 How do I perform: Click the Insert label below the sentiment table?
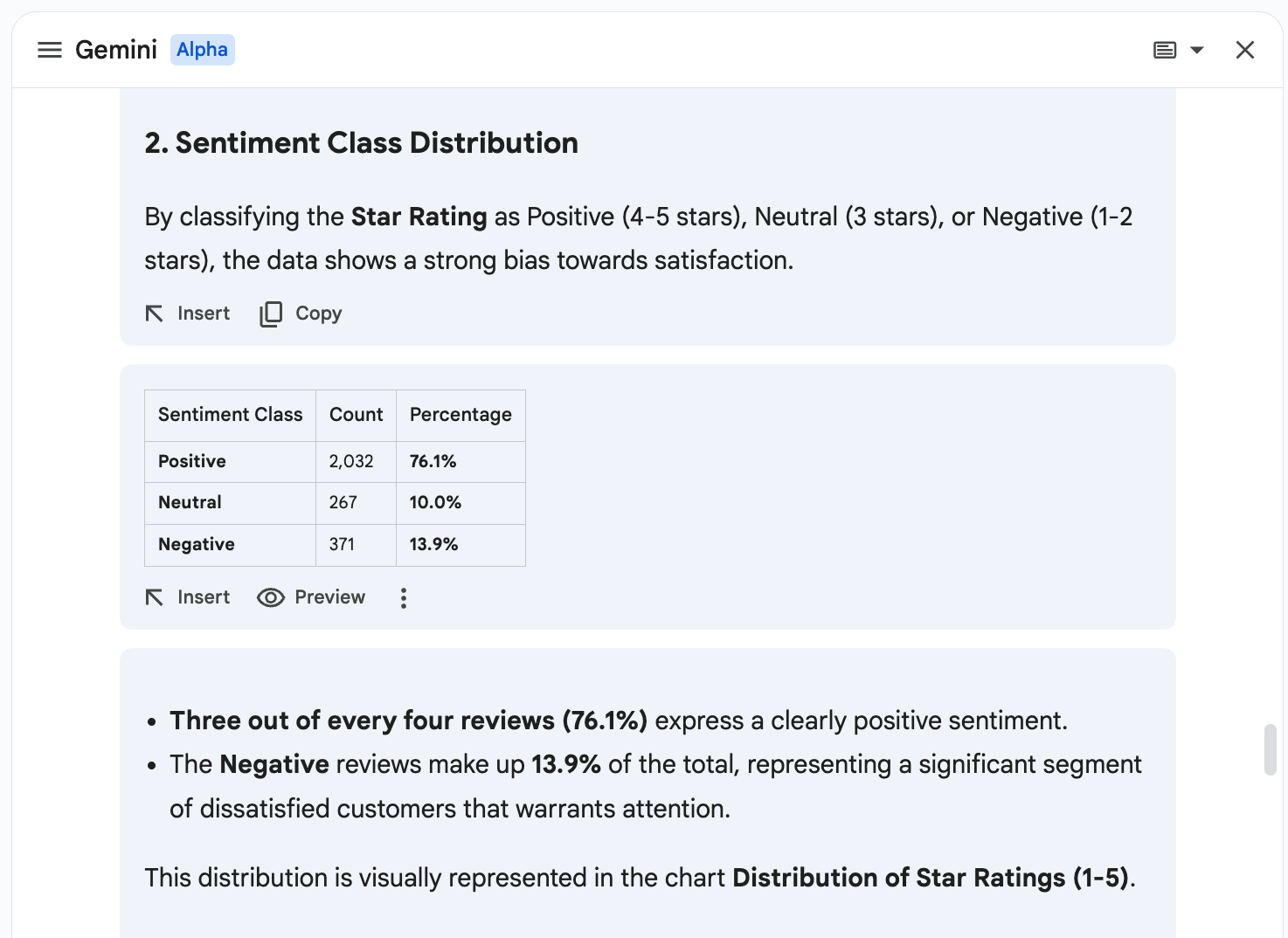204,597
